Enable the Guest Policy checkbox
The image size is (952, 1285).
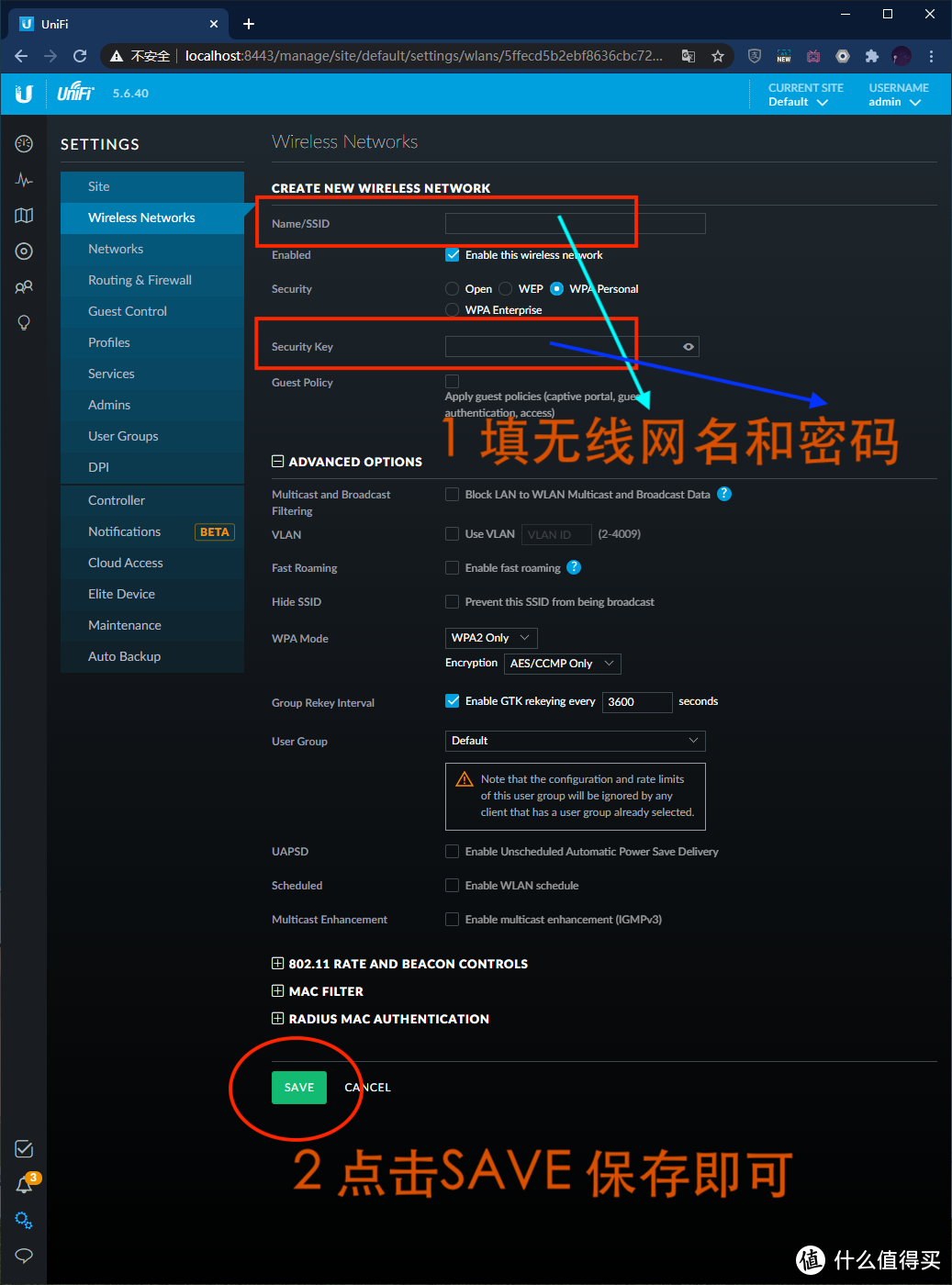point(452,381)
